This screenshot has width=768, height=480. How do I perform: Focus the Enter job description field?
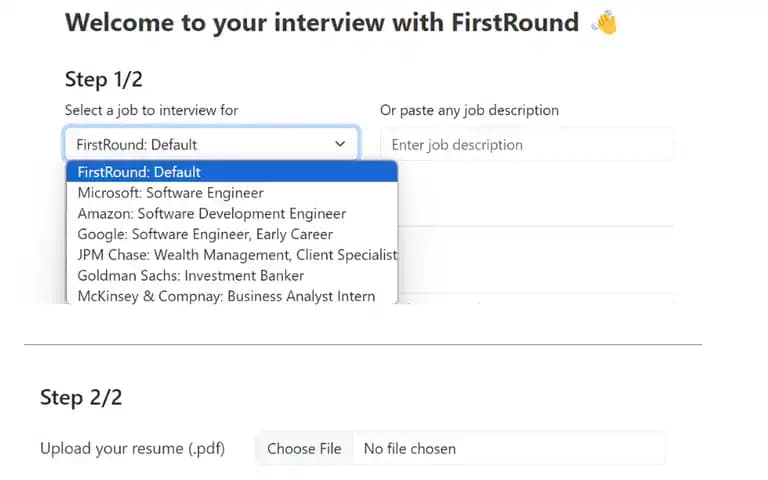[x=527, y=144]
